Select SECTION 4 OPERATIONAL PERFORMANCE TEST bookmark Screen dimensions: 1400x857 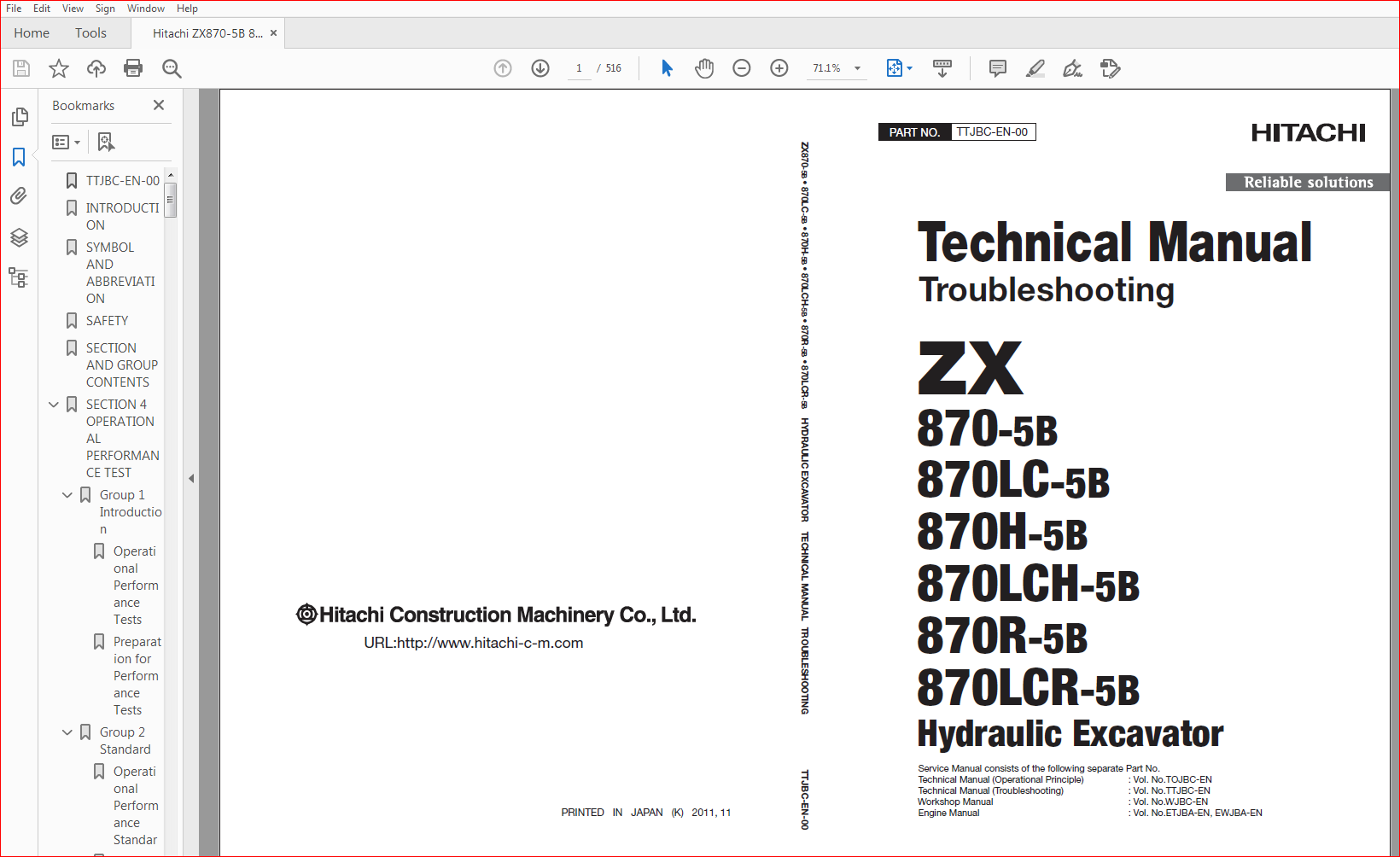[123, 439]
